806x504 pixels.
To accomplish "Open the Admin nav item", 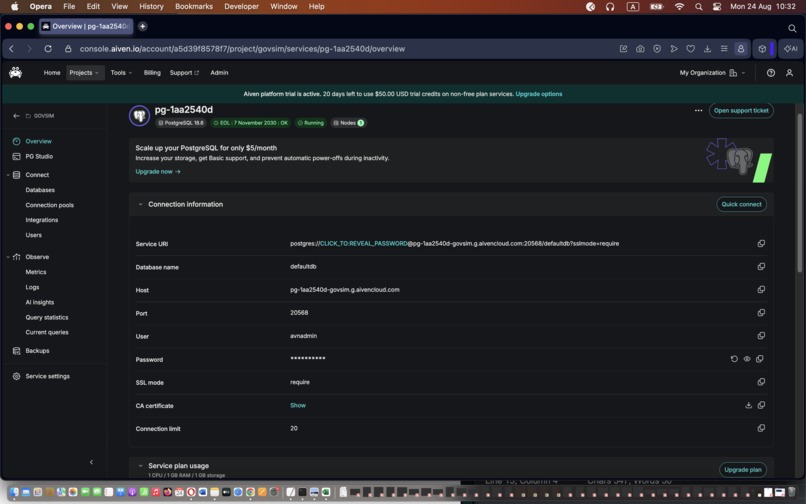I will (219, 73).
